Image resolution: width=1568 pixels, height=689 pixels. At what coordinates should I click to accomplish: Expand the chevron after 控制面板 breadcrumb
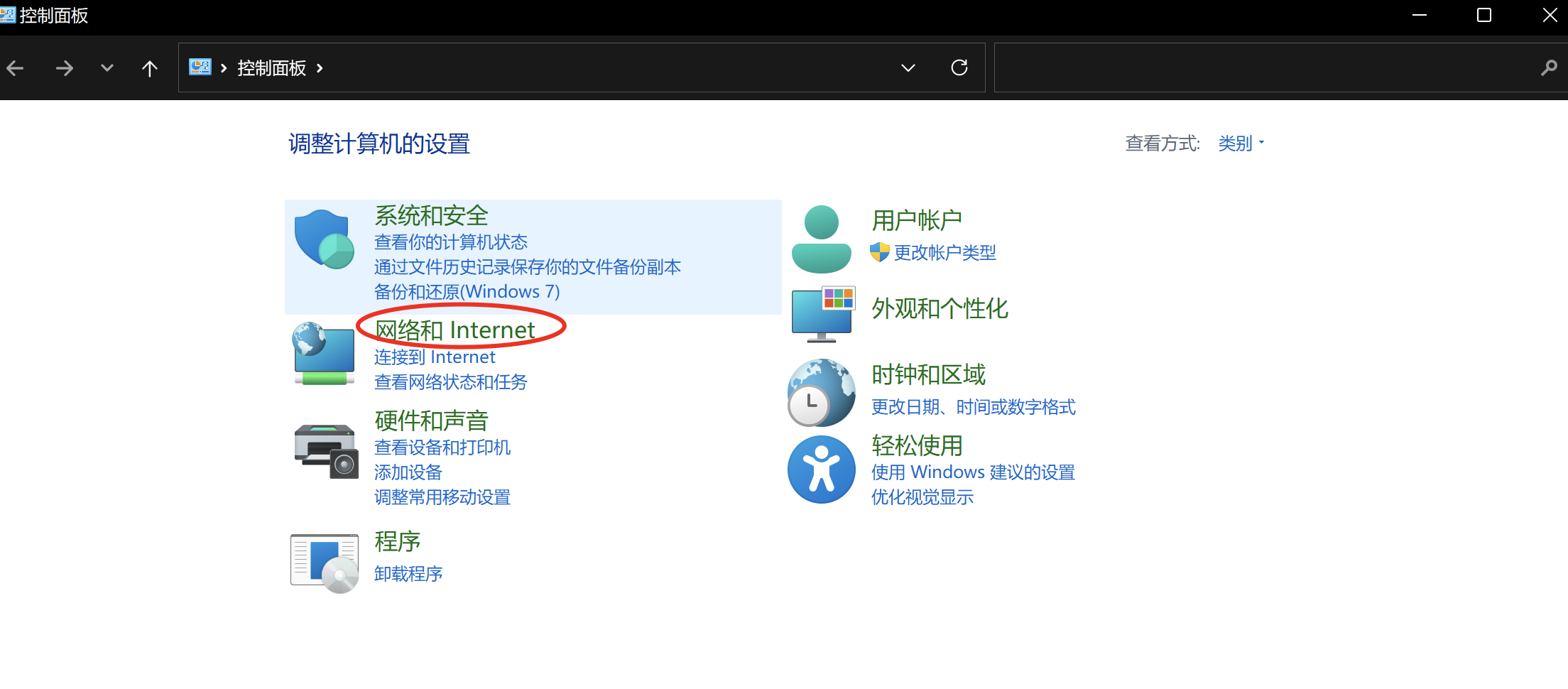pos(320,68)
